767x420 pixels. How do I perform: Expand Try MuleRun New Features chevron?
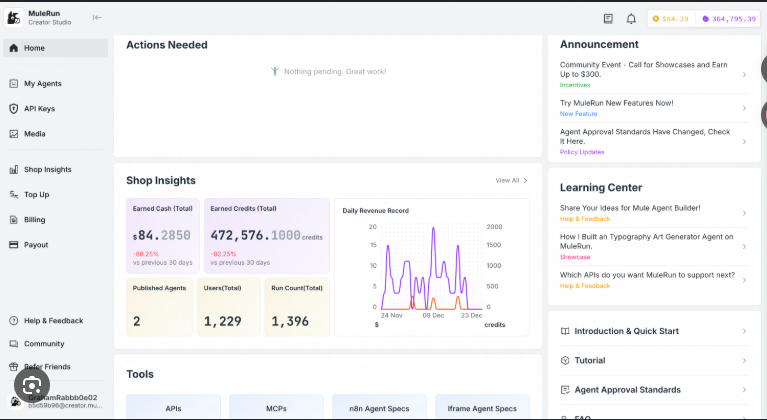[744, 108]
